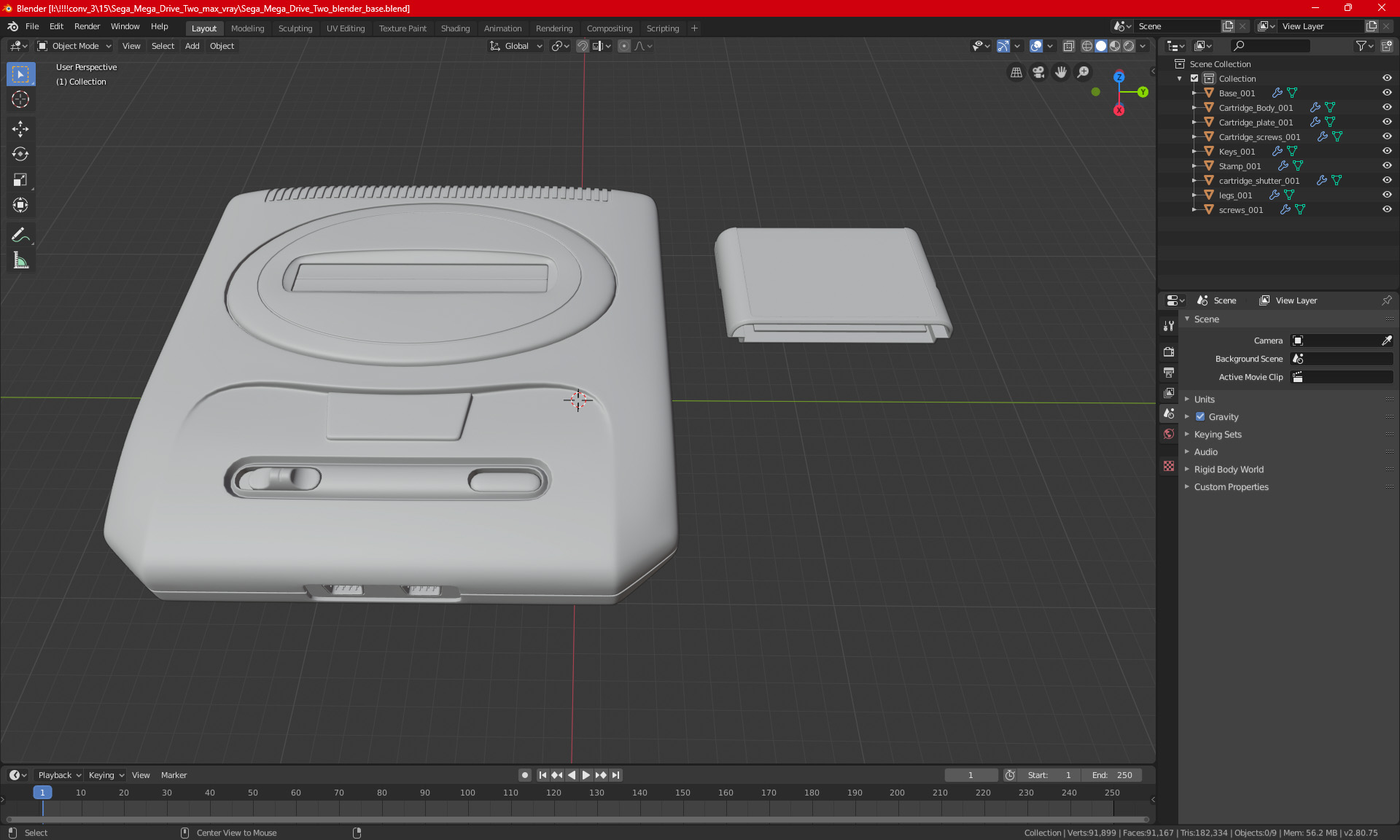Switch to the Sculpting workspace tab
The width and height of the screenshot is (1400, 840).
[x=295, y=28]
